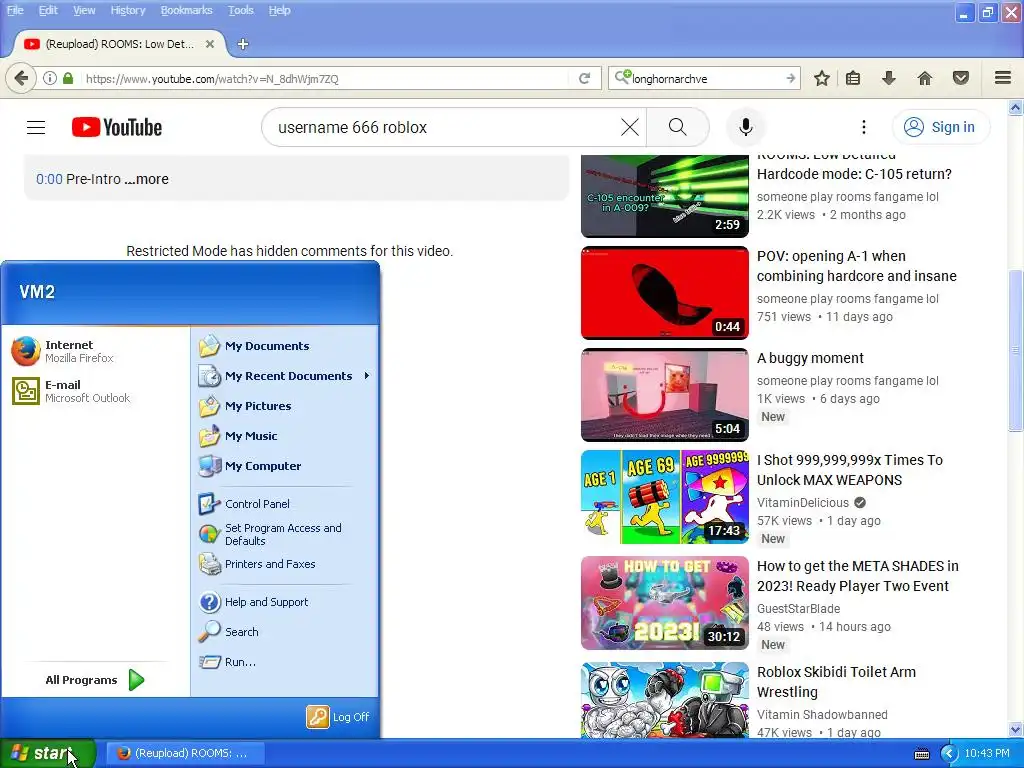The width and height of the screenshot is (1024, 768).
Task: Open Set Program Access and Defaults
Action: (x=285, y=534)
